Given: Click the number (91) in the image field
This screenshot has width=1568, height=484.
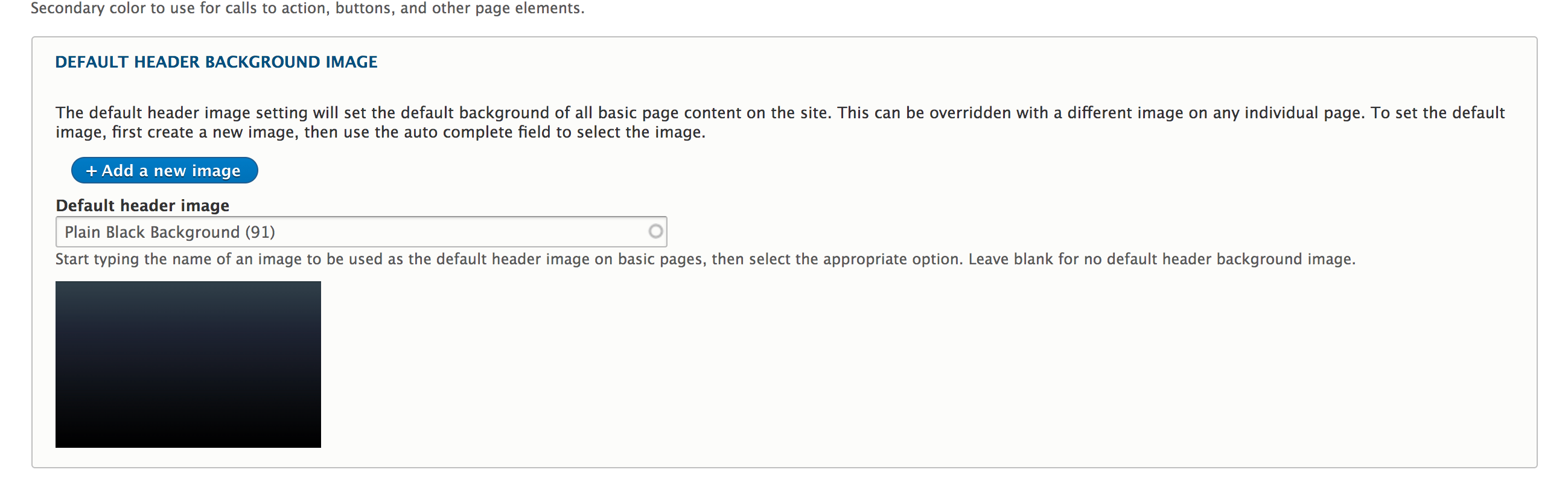Looking at the screenshot, I should [x=260, y=232].
